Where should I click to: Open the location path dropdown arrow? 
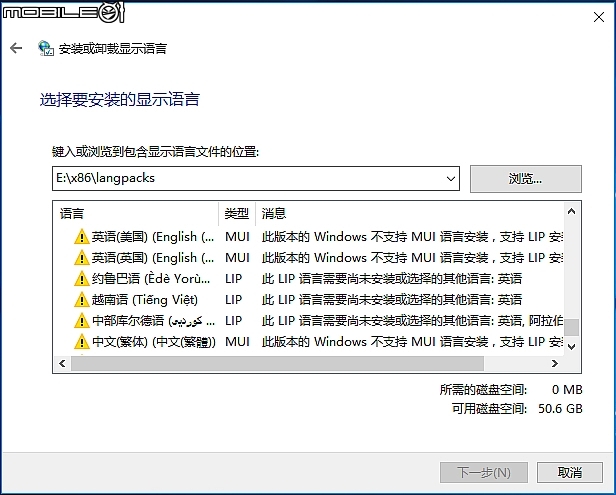(451, 179)
